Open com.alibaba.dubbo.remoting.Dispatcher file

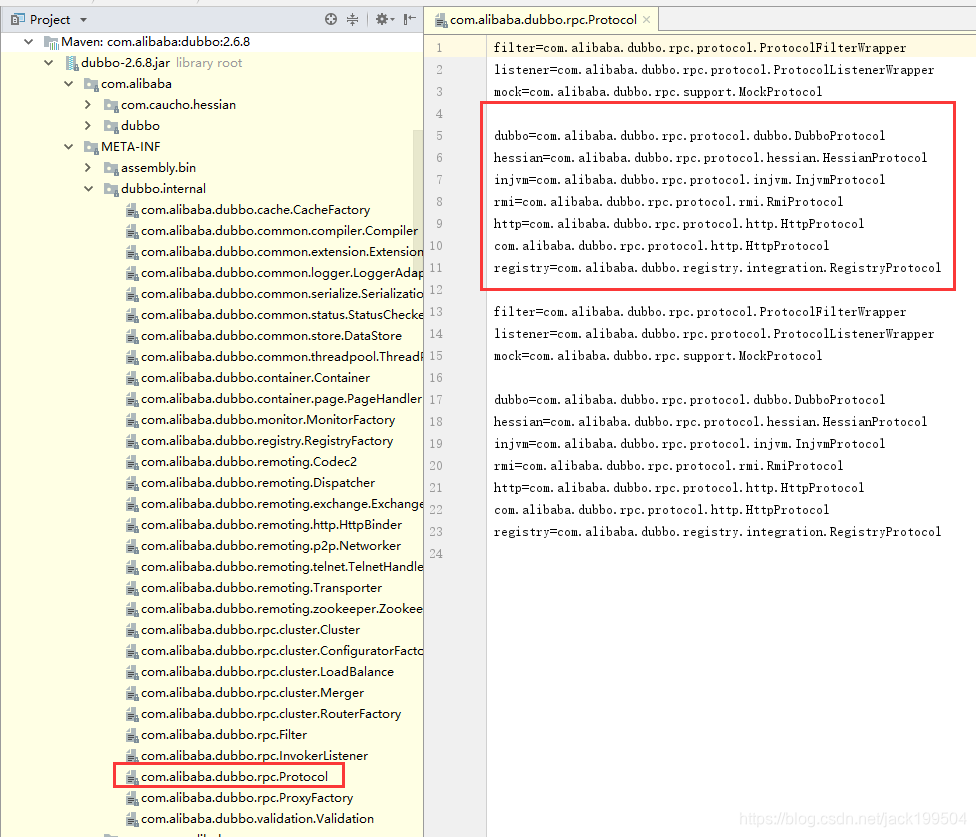coord(258,483)
